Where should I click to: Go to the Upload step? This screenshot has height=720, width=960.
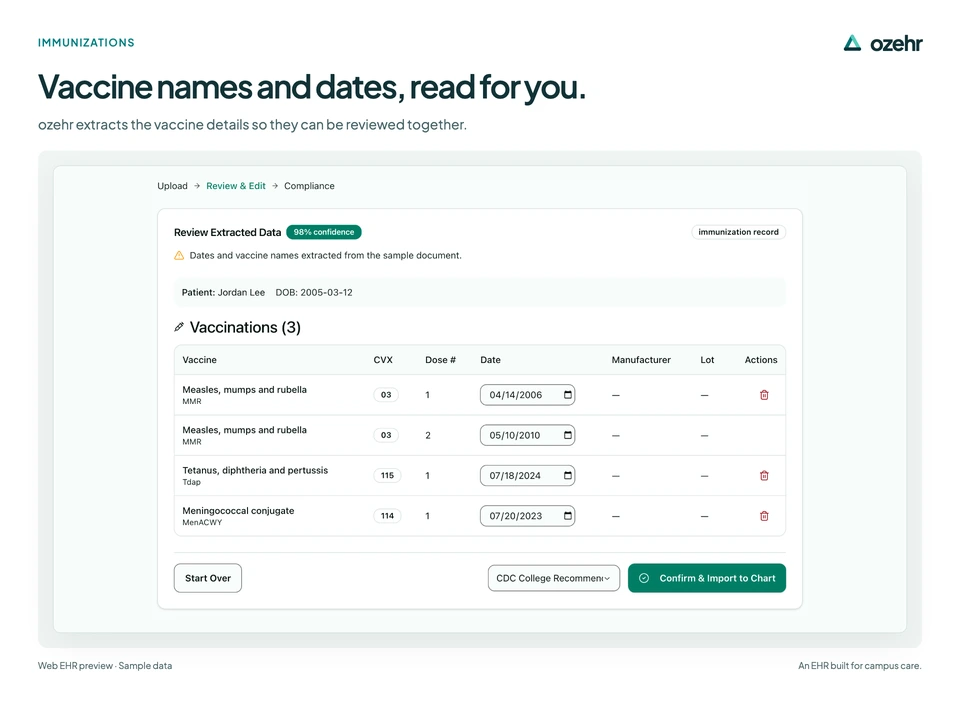172,186
